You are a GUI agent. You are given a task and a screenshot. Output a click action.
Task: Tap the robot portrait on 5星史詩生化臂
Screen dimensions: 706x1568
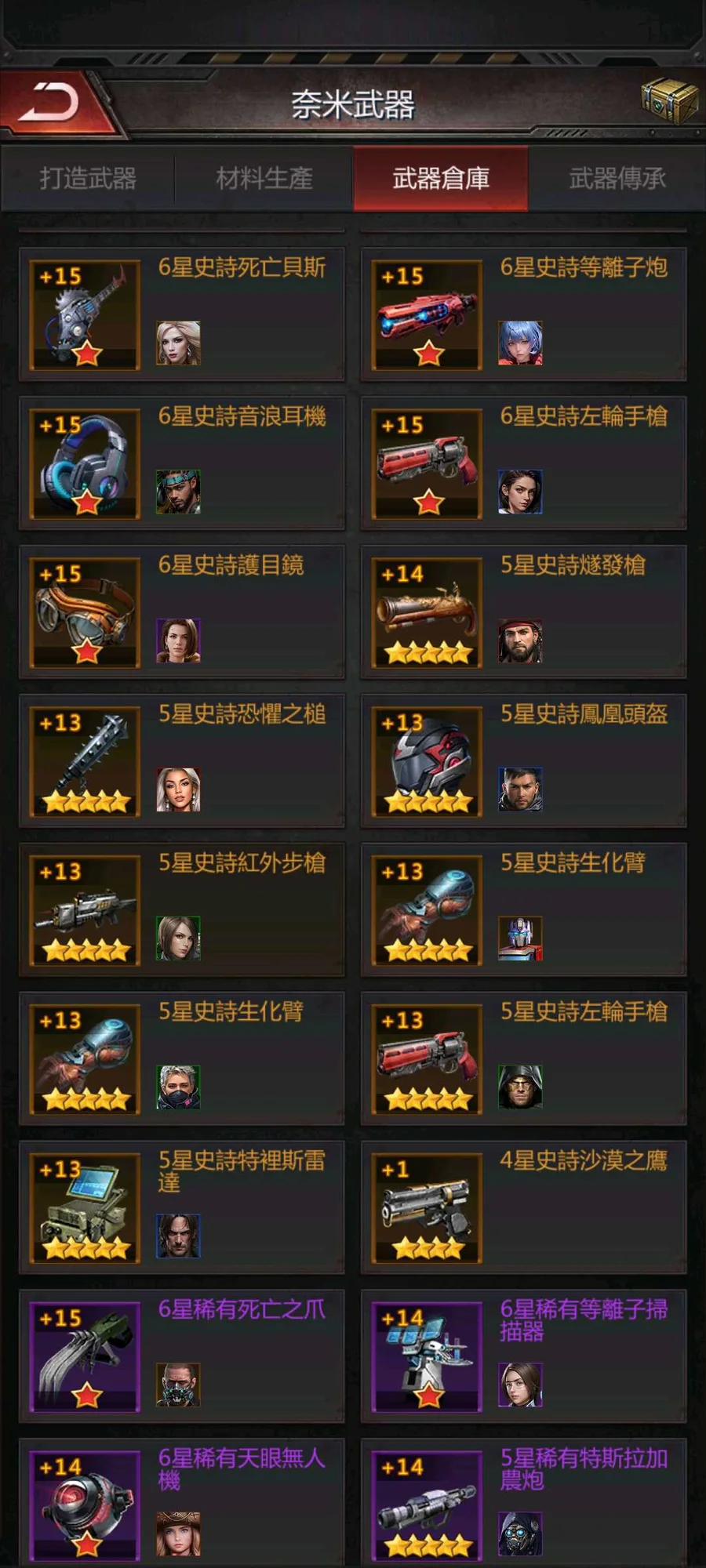(x=520, y=938)
